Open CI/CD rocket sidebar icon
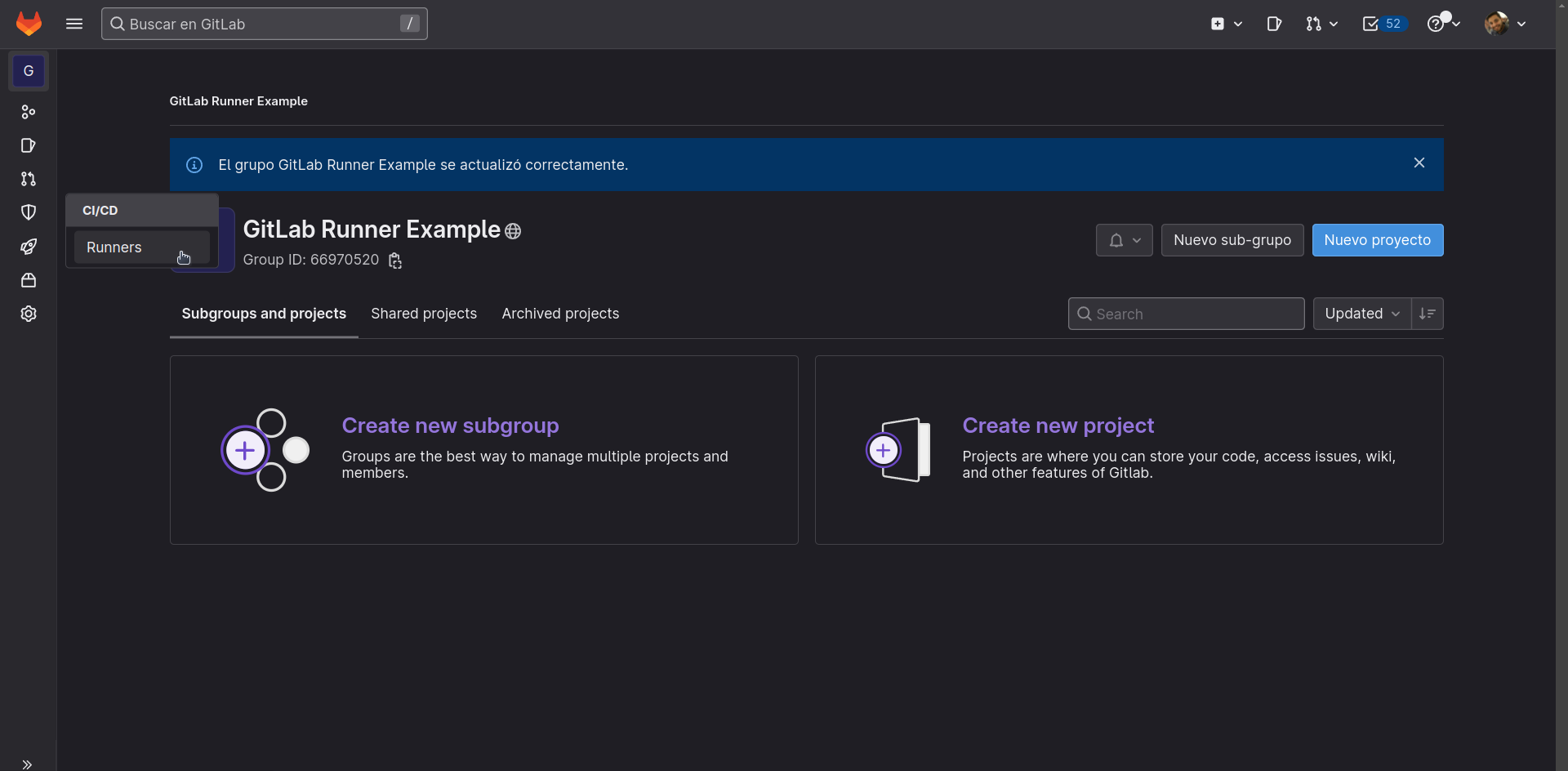This screenshot has width=1568, height=771. (x=29, y=247)
